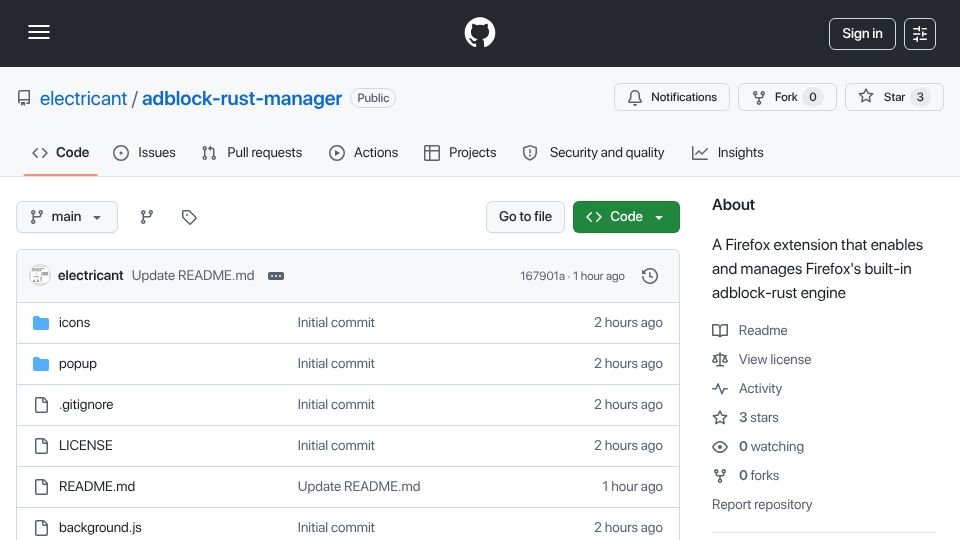Image resolution: width=960 pixels, height=540 pixels.
Task: Open electricant commit author name
Action: 91,276
